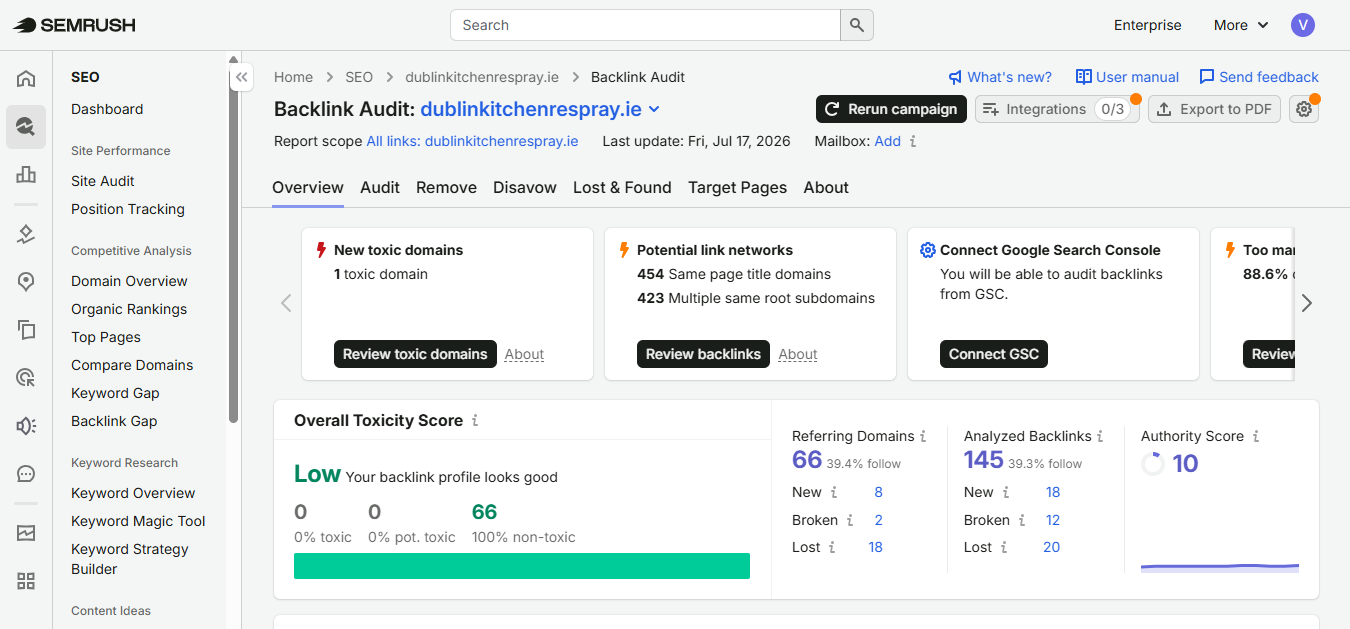Click Send feedback link
The height and width of the screenshot is (629, 1350).
click(x=1258, y=77)
